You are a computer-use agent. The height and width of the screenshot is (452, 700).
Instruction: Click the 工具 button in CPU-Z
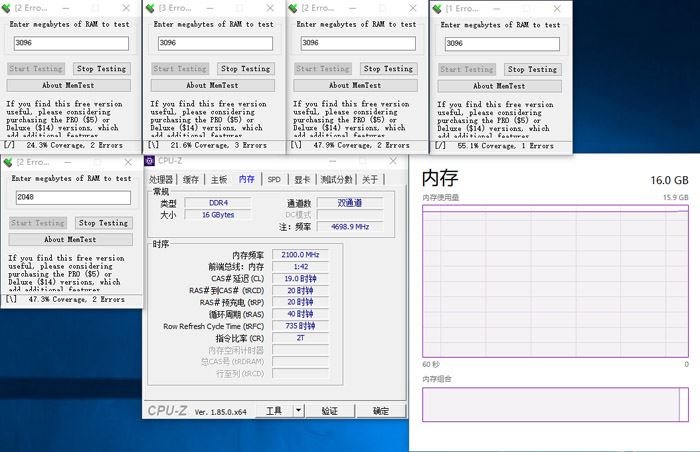(x=274, y=410)
